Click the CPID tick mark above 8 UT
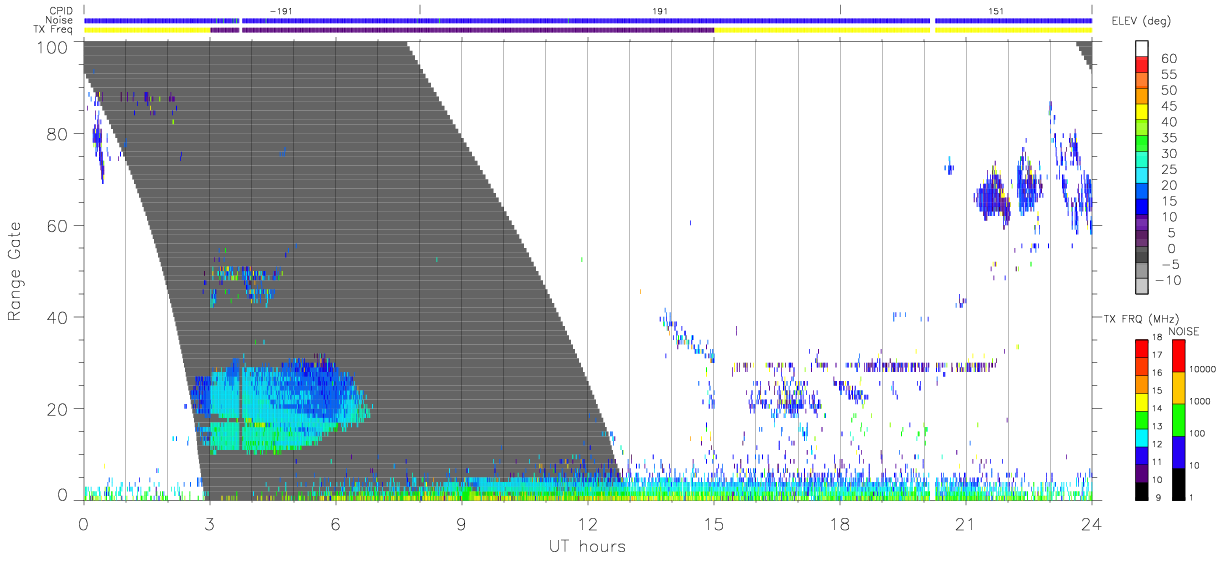This screenshot has height=567, width=1228. tap(420, 10)
